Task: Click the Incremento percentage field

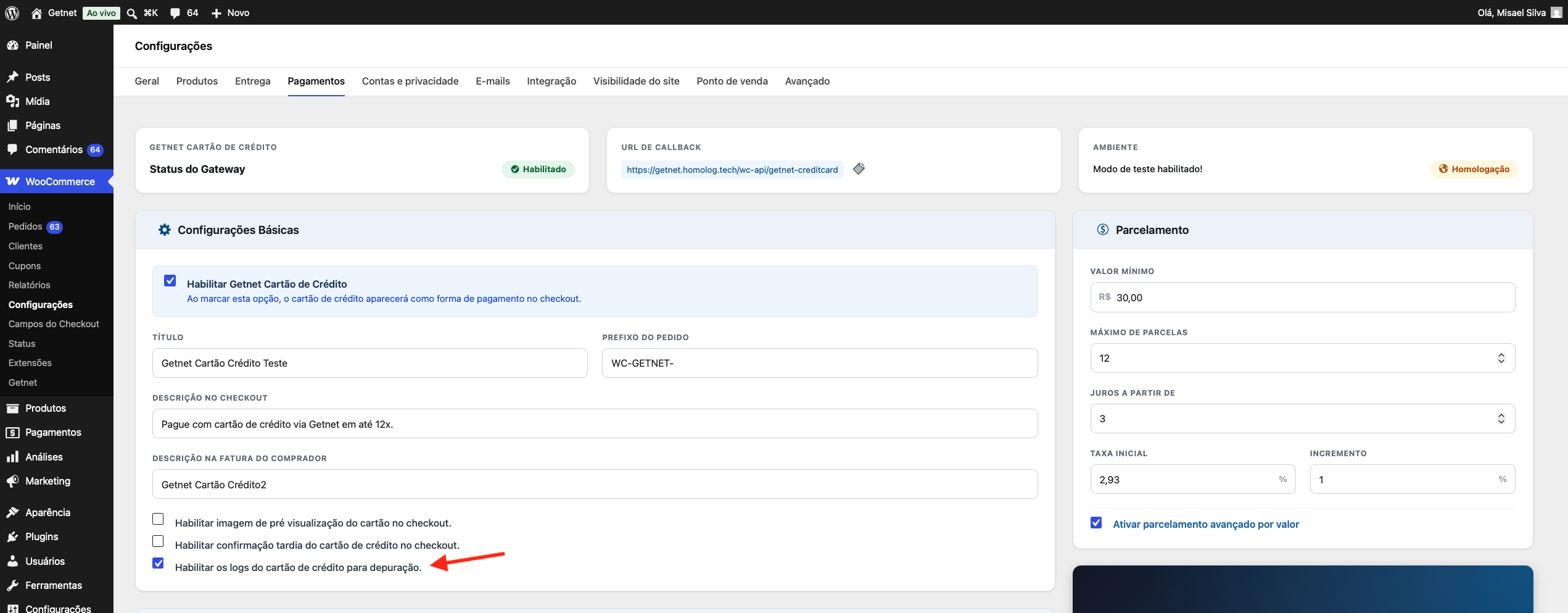Action: pyautogui.click(x=1413, y=479)
